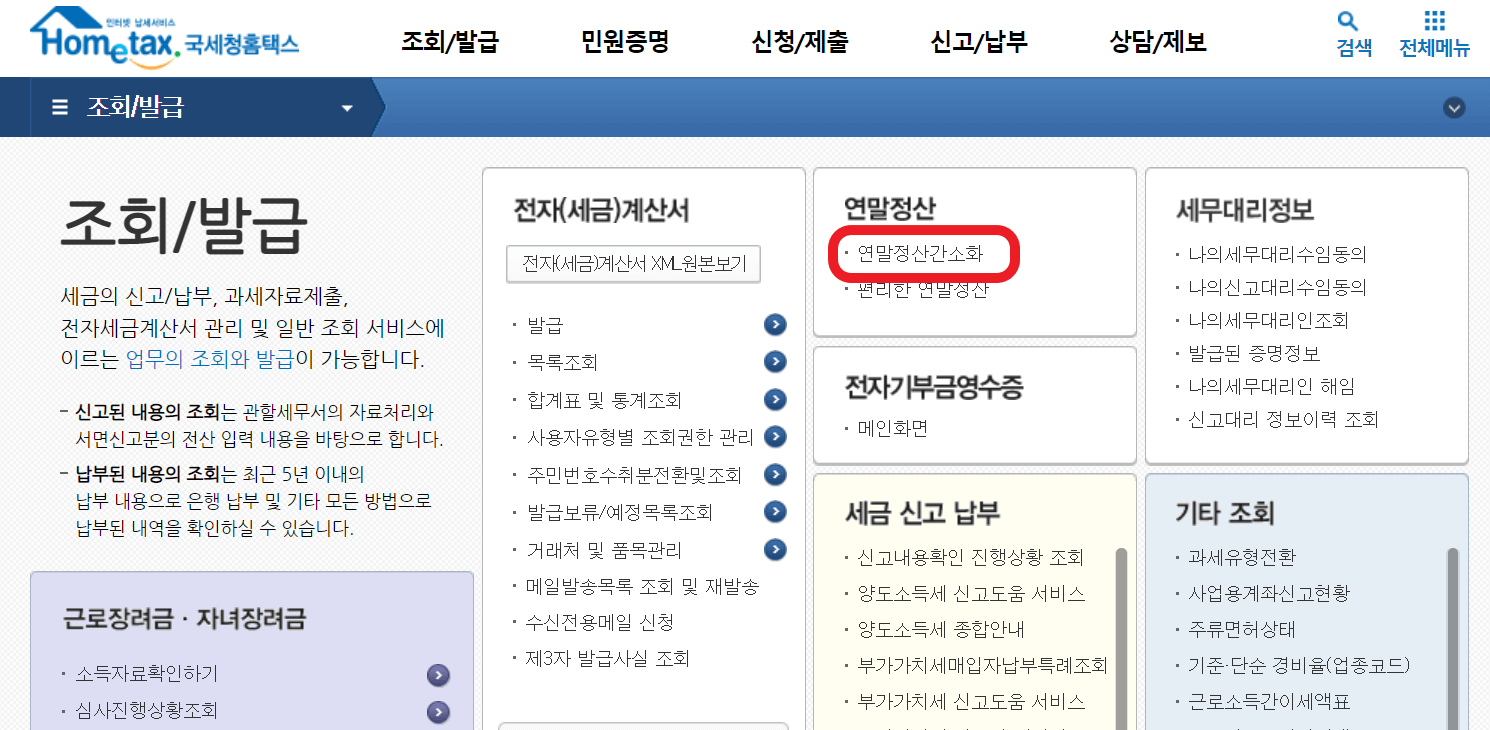The height and width of the screenshot is (730, 1490).
Task: Open 신고내용확인 진행상황 조회 link
Action: [970, 557]
